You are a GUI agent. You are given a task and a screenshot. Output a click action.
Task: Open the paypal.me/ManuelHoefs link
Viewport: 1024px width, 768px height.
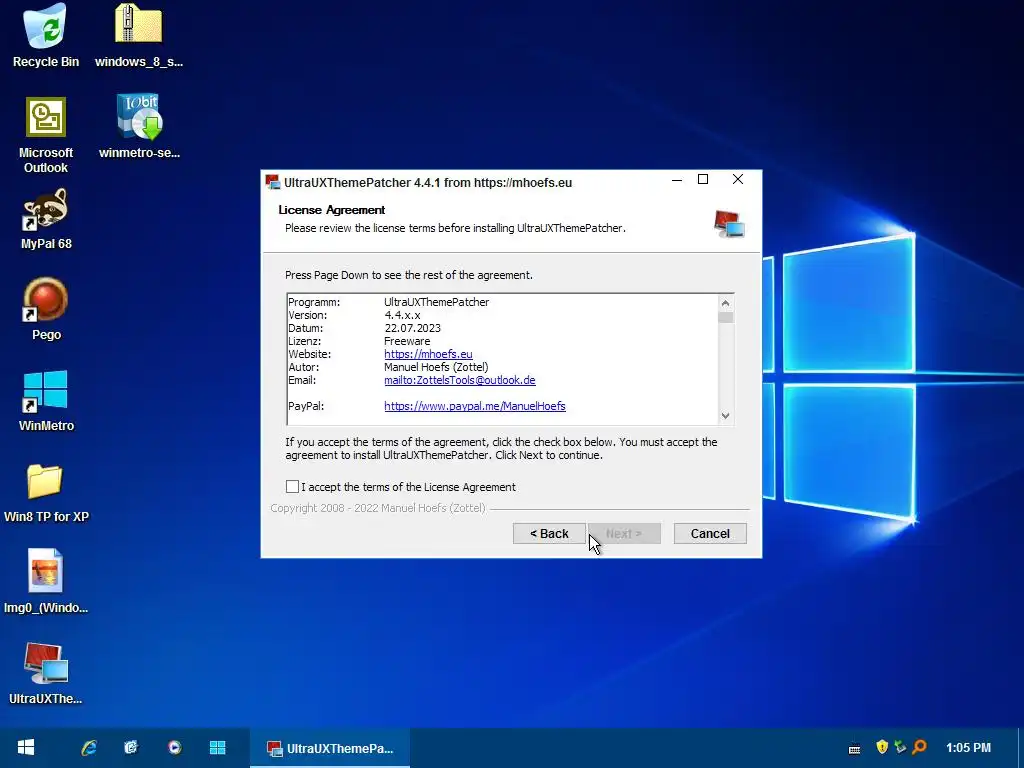click(x=475, y=406)
